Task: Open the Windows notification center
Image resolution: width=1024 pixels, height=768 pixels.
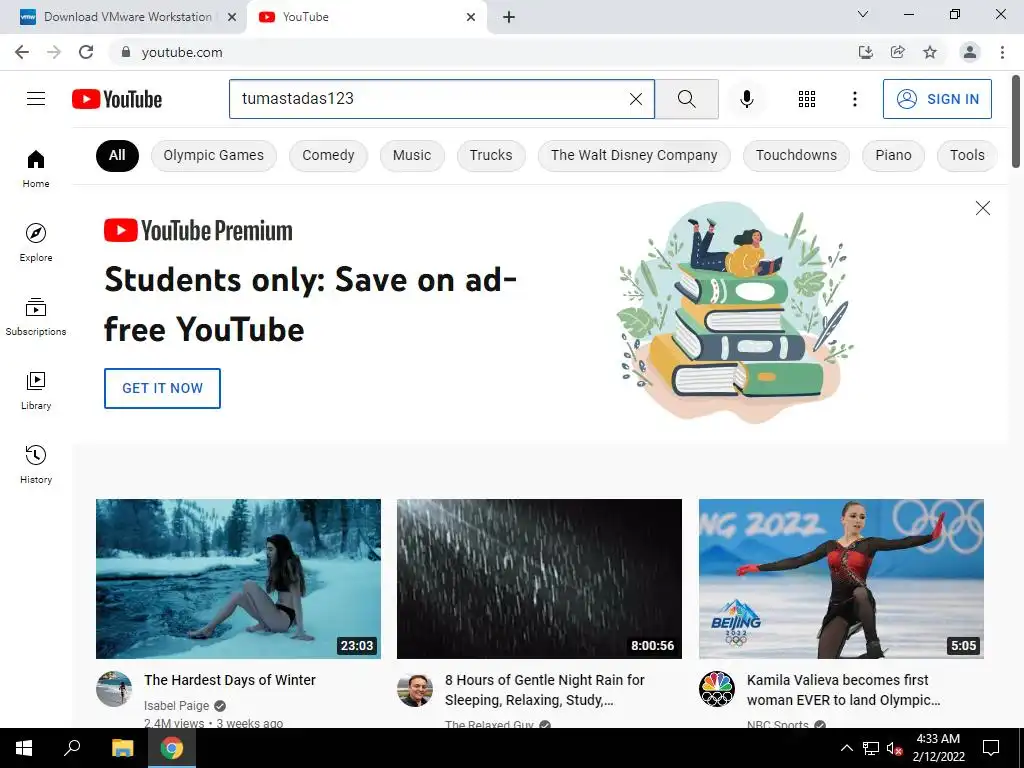Action: 991,748
